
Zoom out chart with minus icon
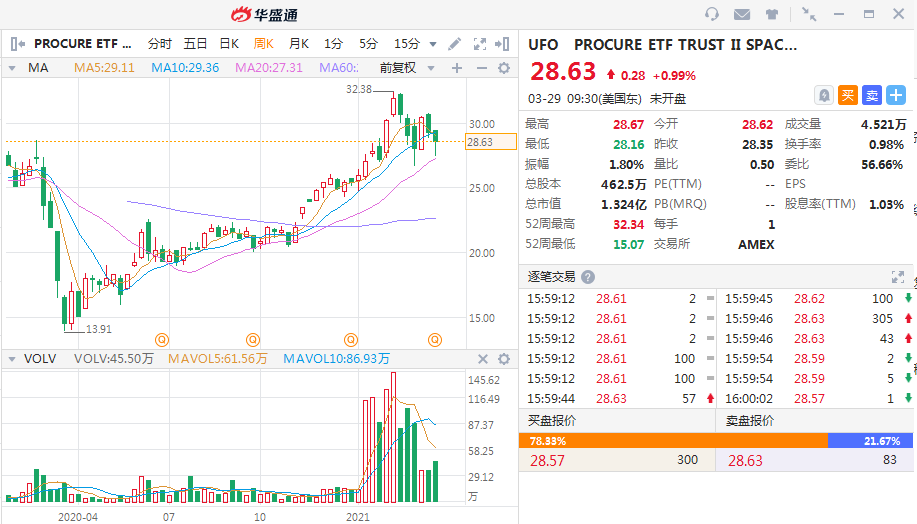[x=481, y=68]
